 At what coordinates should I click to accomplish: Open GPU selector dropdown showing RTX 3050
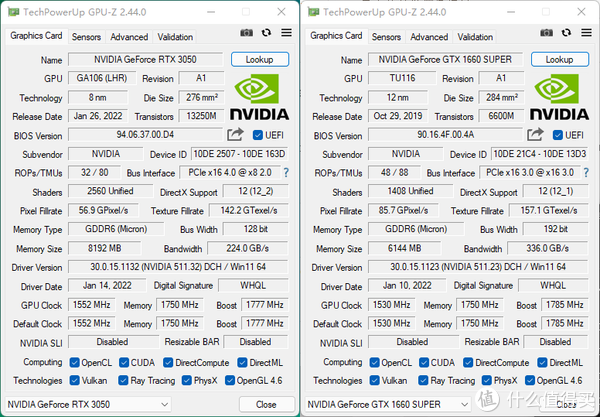coord(88,404)
